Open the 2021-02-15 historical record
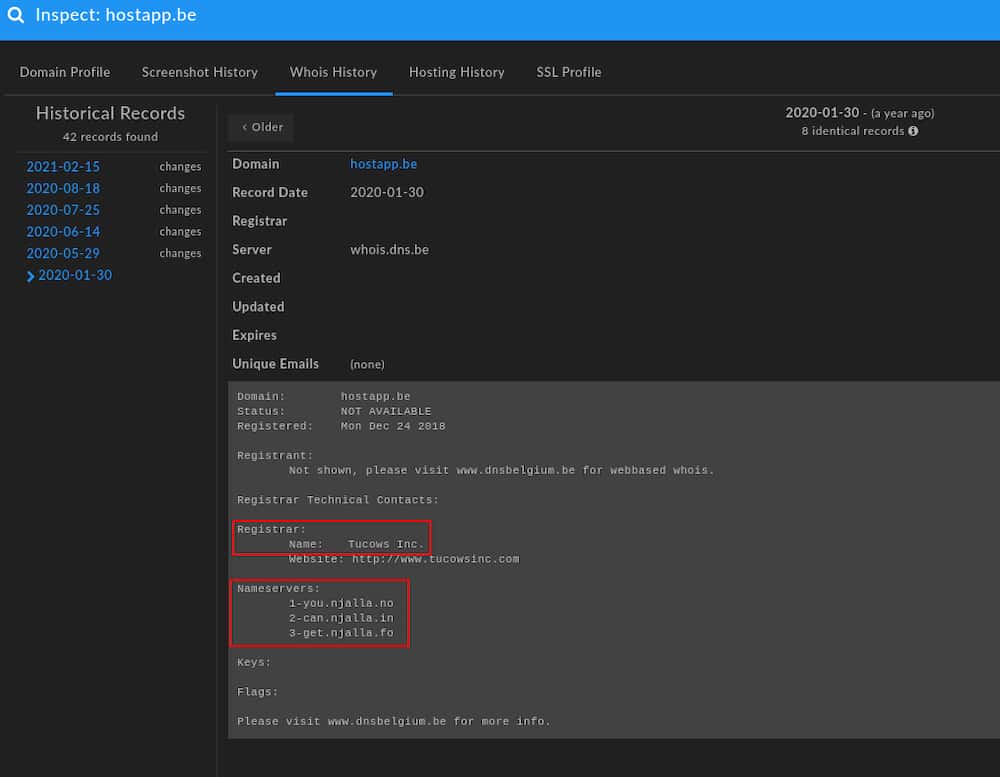 [63, 166]
